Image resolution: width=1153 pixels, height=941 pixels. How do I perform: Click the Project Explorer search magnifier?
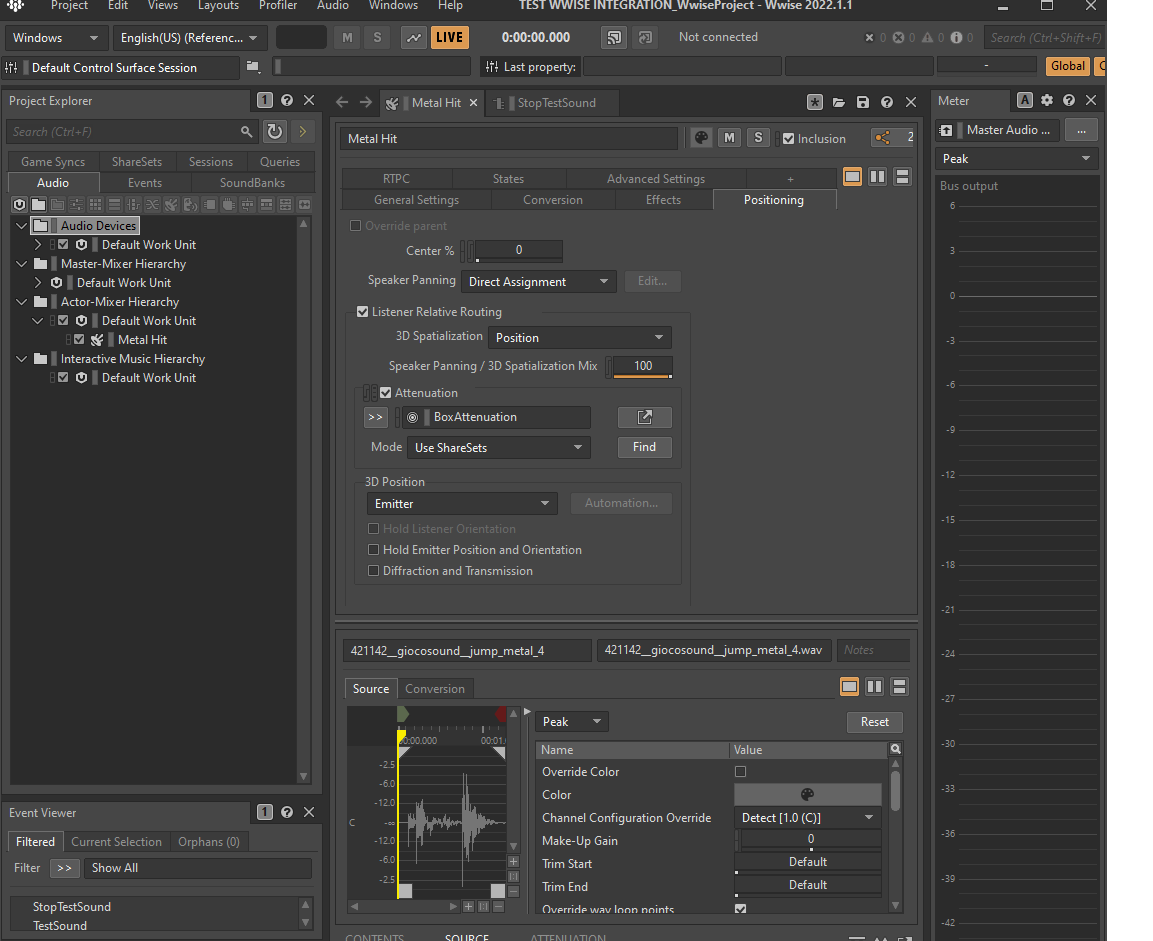[246, 132]
